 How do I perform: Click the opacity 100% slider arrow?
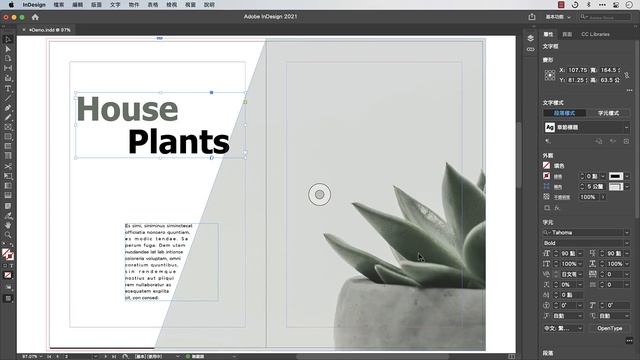coord(603,197)
